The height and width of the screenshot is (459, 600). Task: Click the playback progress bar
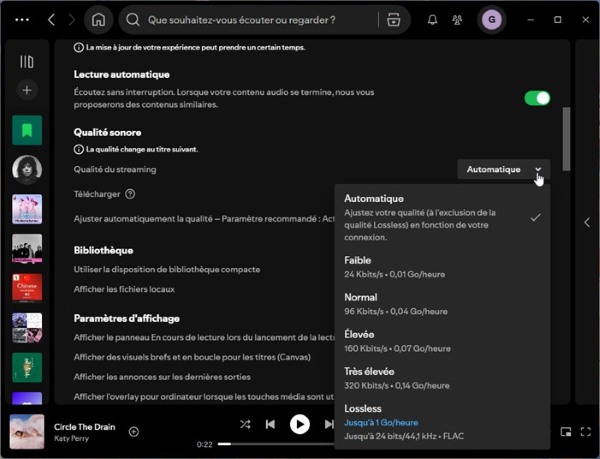click(276, 444)
